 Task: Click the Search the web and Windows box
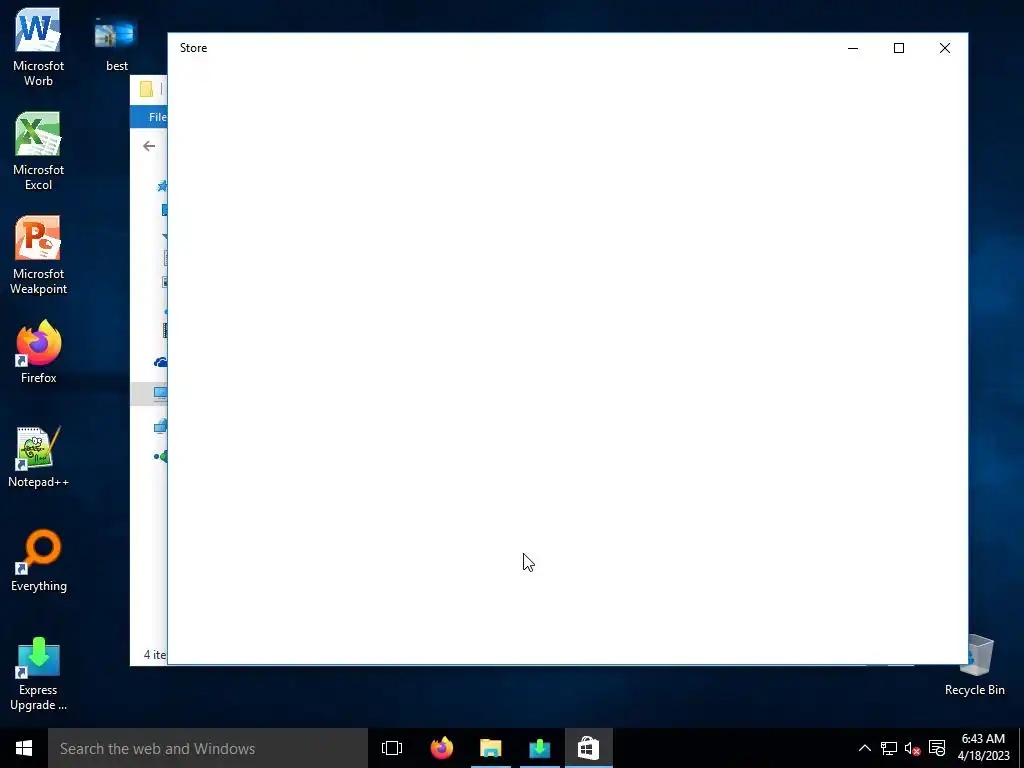click(x=208, y=748)
